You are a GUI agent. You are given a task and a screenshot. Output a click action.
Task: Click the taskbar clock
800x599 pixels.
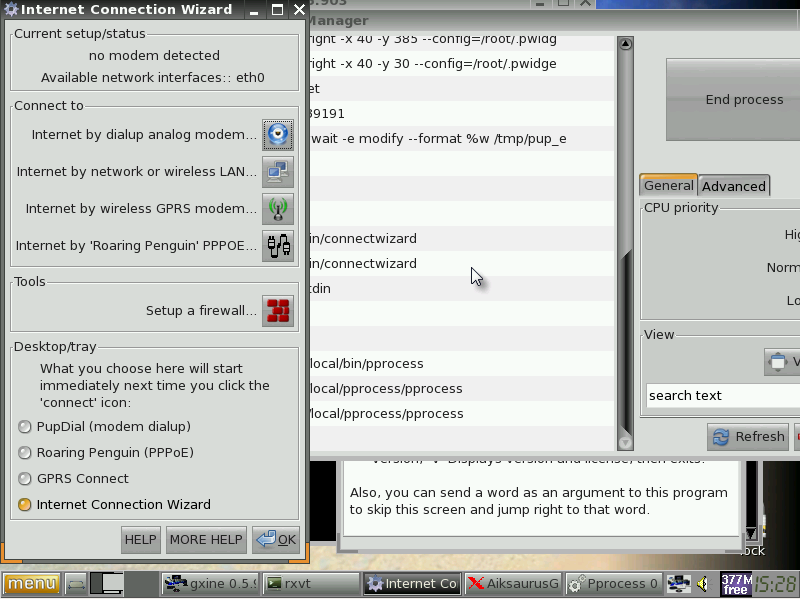tap(776, 584)
